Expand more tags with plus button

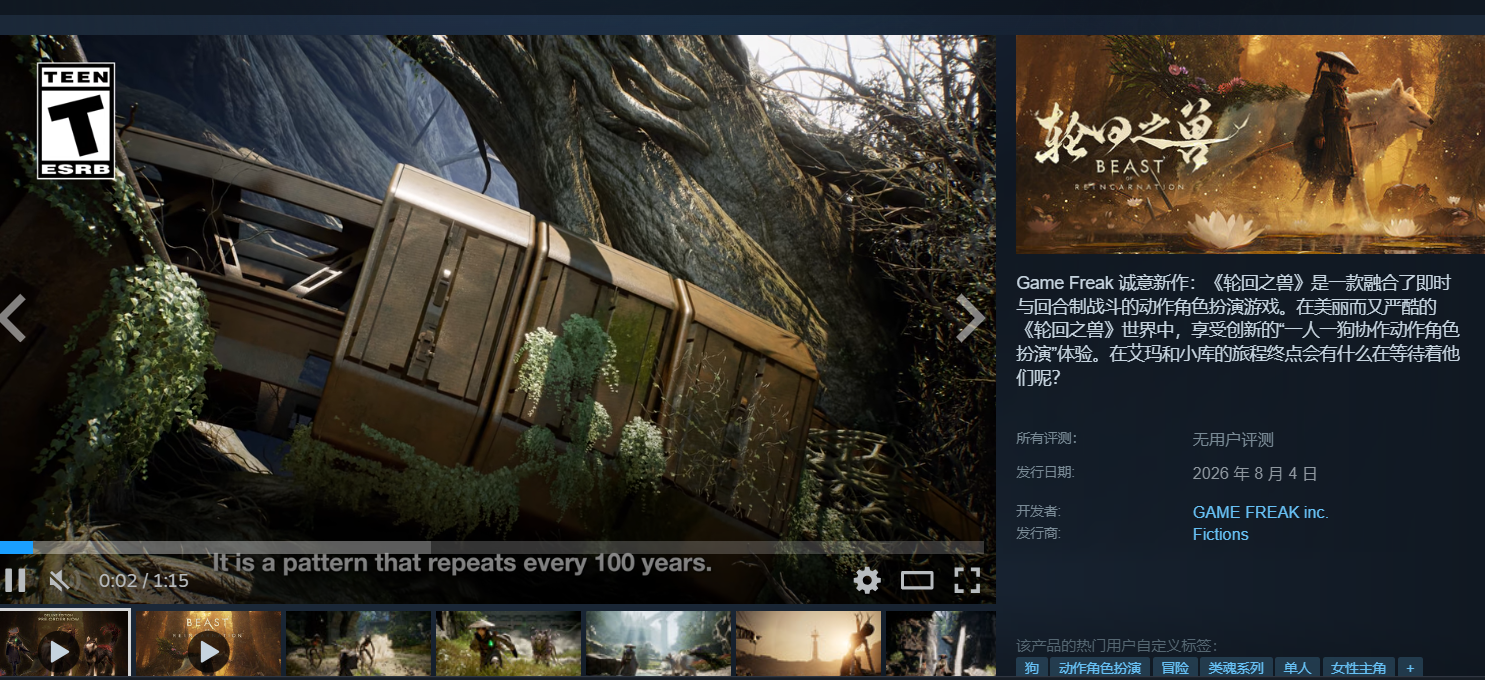[1410, 668]
